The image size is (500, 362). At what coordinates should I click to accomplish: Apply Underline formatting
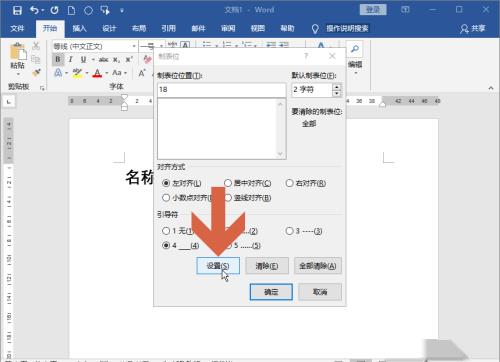pos(83,59)
